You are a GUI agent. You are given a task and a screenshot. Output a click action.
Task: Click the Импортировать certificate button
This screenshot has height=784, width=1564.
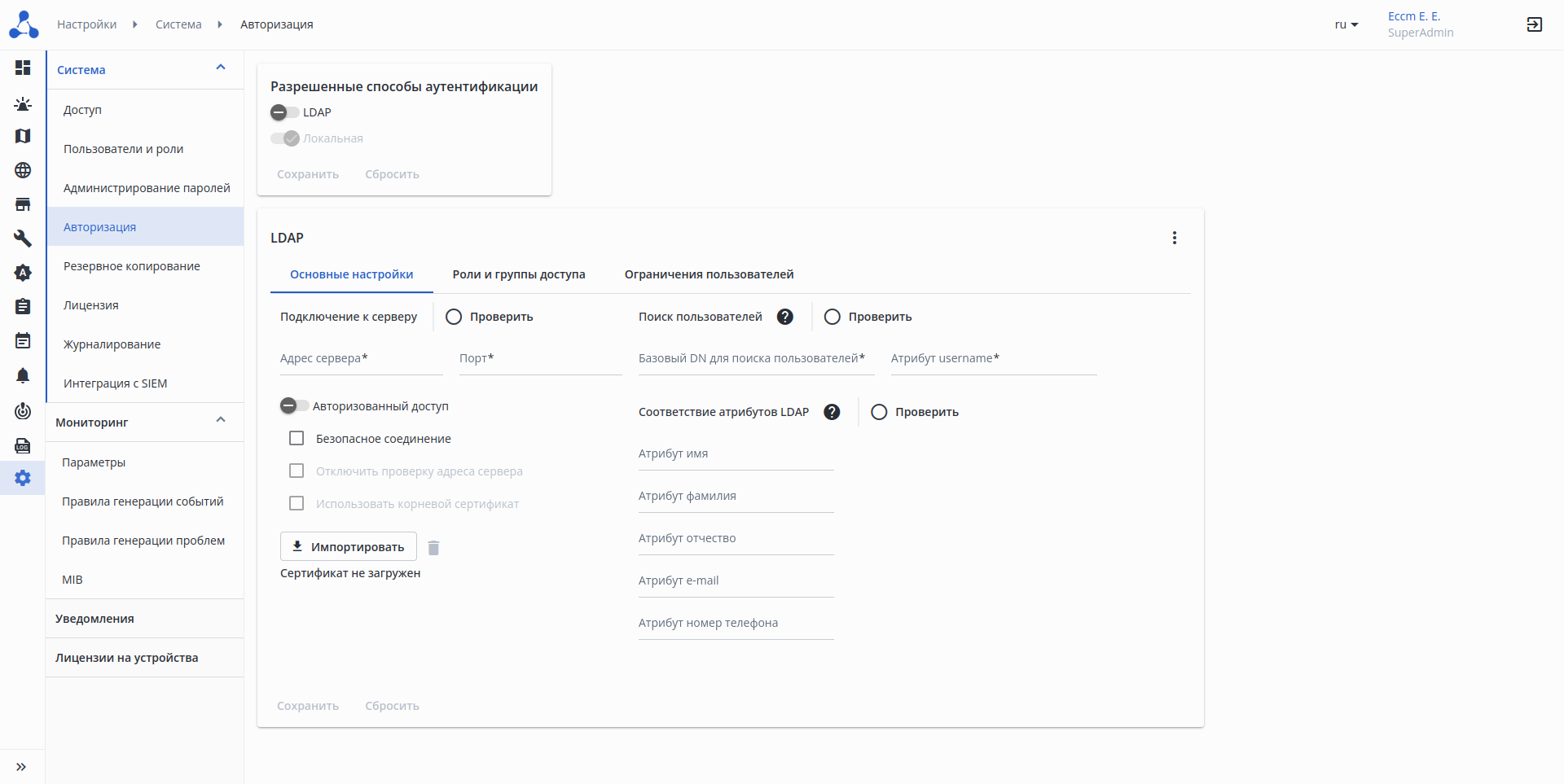click(349, 546)
